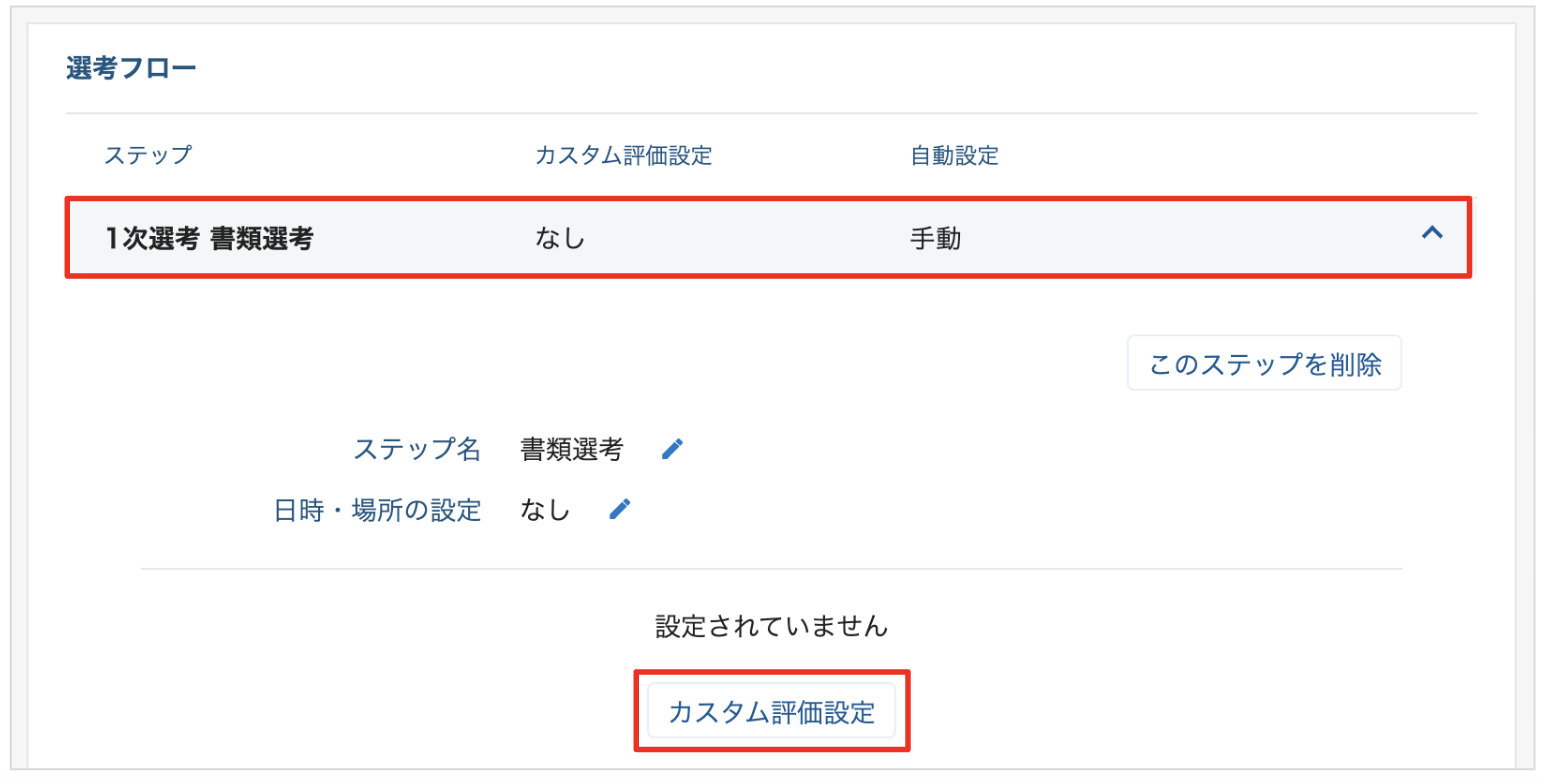
Task: Click the カスタム評価設定 column header
Action: tap(622, 156)
